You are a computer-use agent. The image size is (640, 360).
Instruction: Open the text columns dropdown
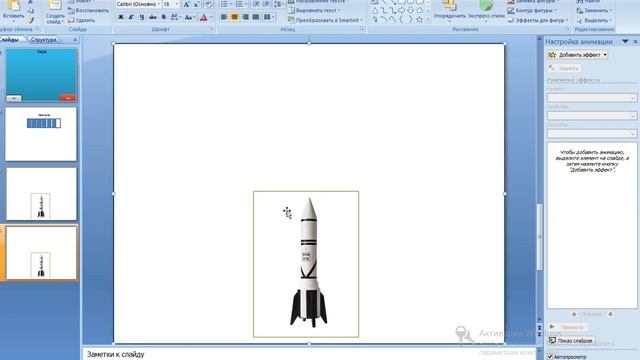pyautogui.click(x=269, y=17)
